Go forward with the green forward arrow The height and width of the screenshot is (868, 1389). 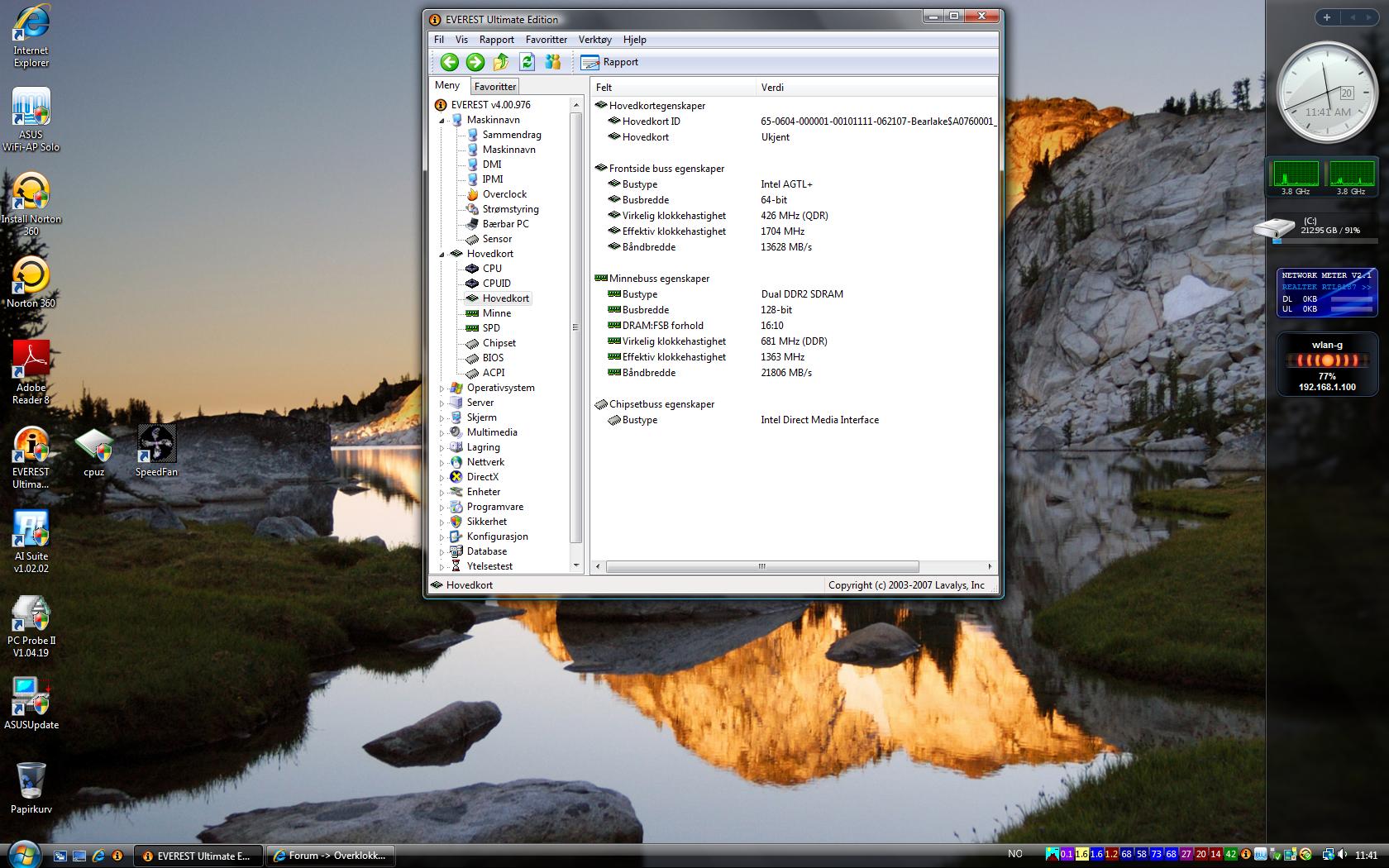click(x=475, y=62)
